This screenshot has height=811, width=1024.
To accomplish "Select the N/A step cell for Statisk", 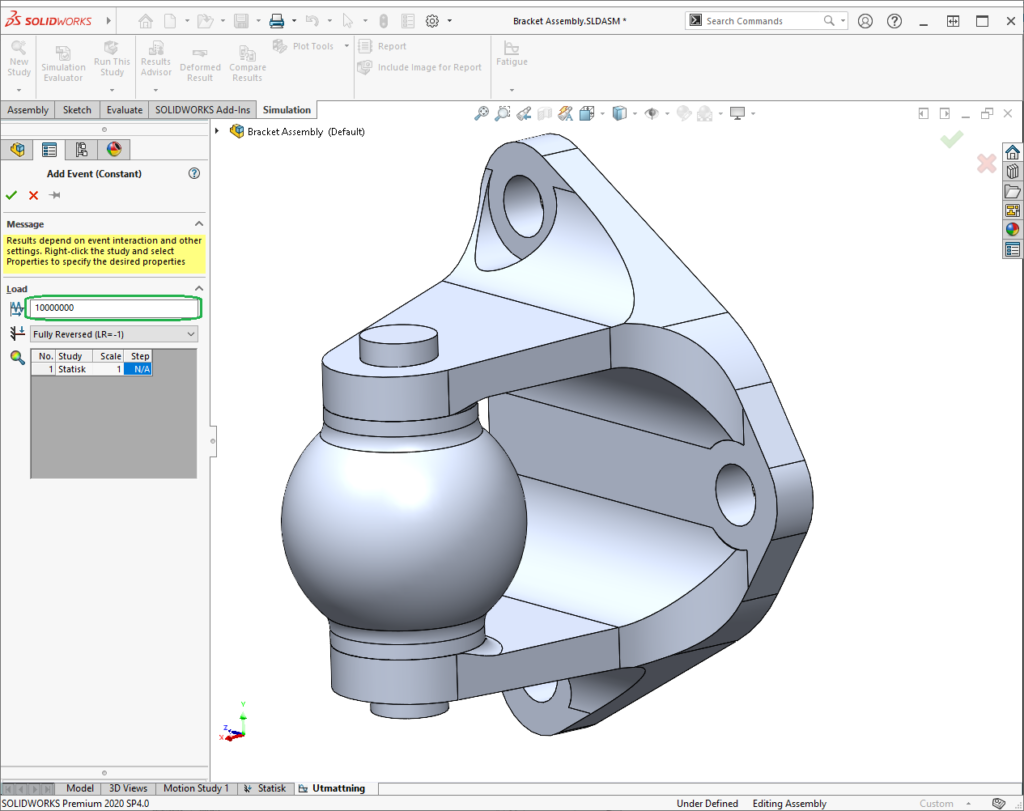I will pyautogui.click(x=139, y=369).
